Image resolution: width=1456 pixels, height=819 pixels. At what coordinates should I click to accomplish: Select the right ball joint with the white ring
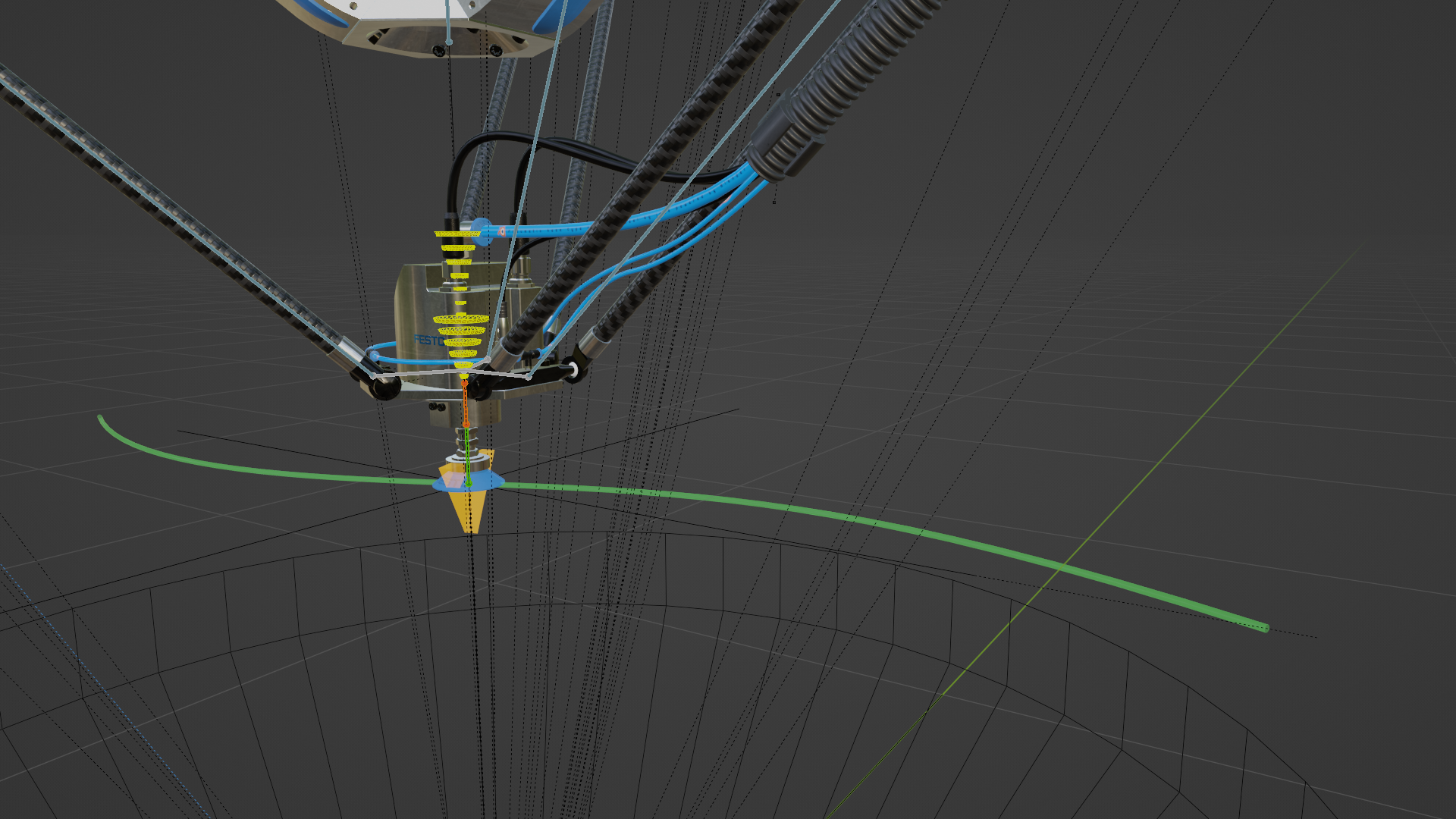point(573,370)
